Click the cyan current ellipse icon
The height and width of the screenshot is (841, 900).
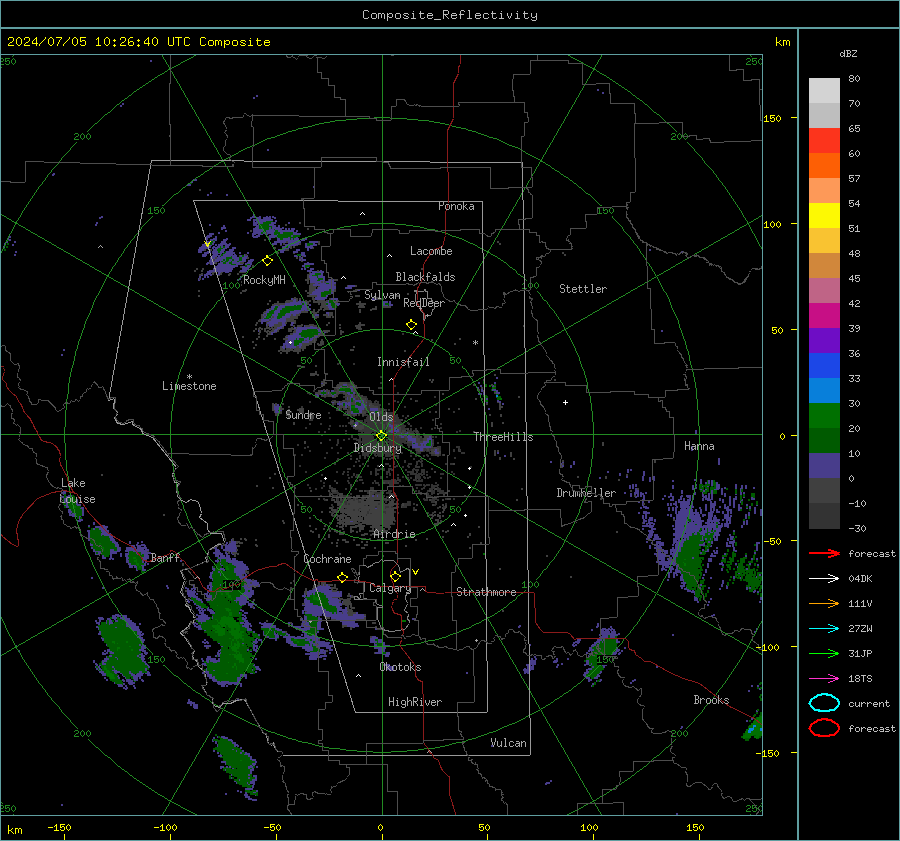[x=824, y=703]
